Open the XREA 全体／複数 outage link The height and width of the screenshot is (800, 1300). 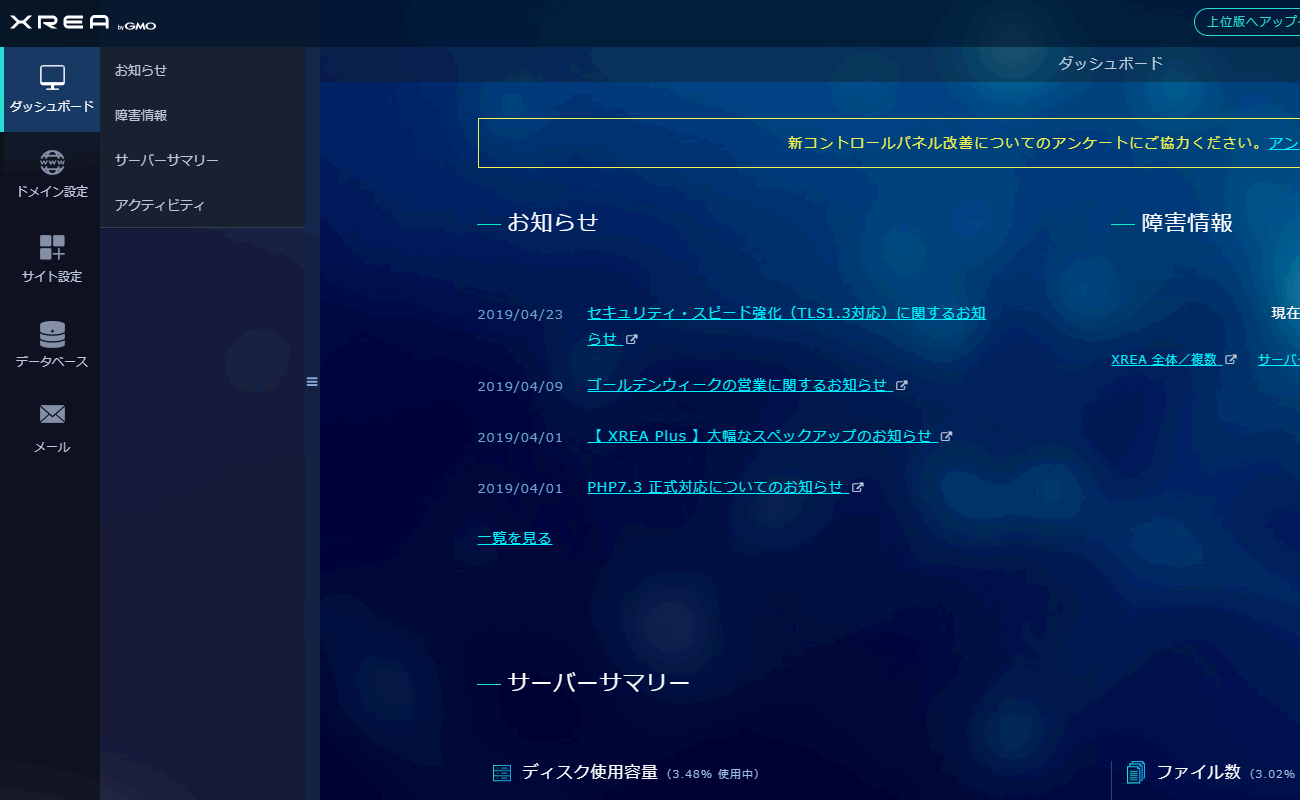(1164, 360)
